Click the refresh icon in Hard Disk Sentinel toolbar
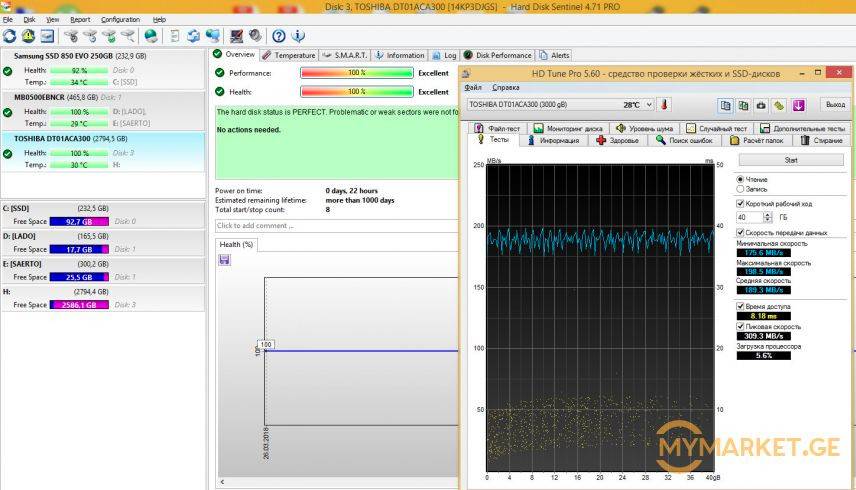The image size is (856, 490). point(10,36)
